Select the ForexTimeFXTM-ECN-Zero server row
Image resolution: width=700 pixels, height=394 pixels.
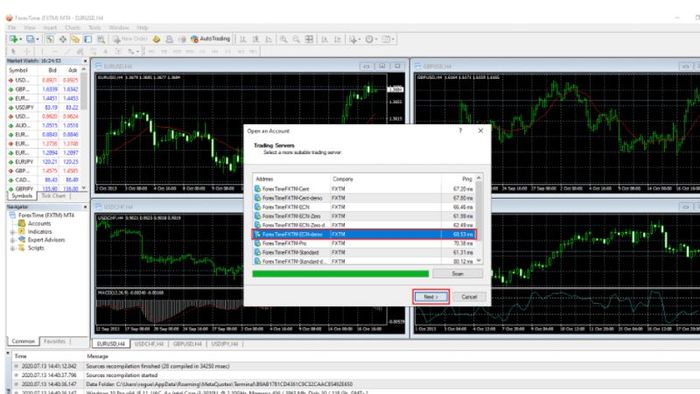[364, 216]
